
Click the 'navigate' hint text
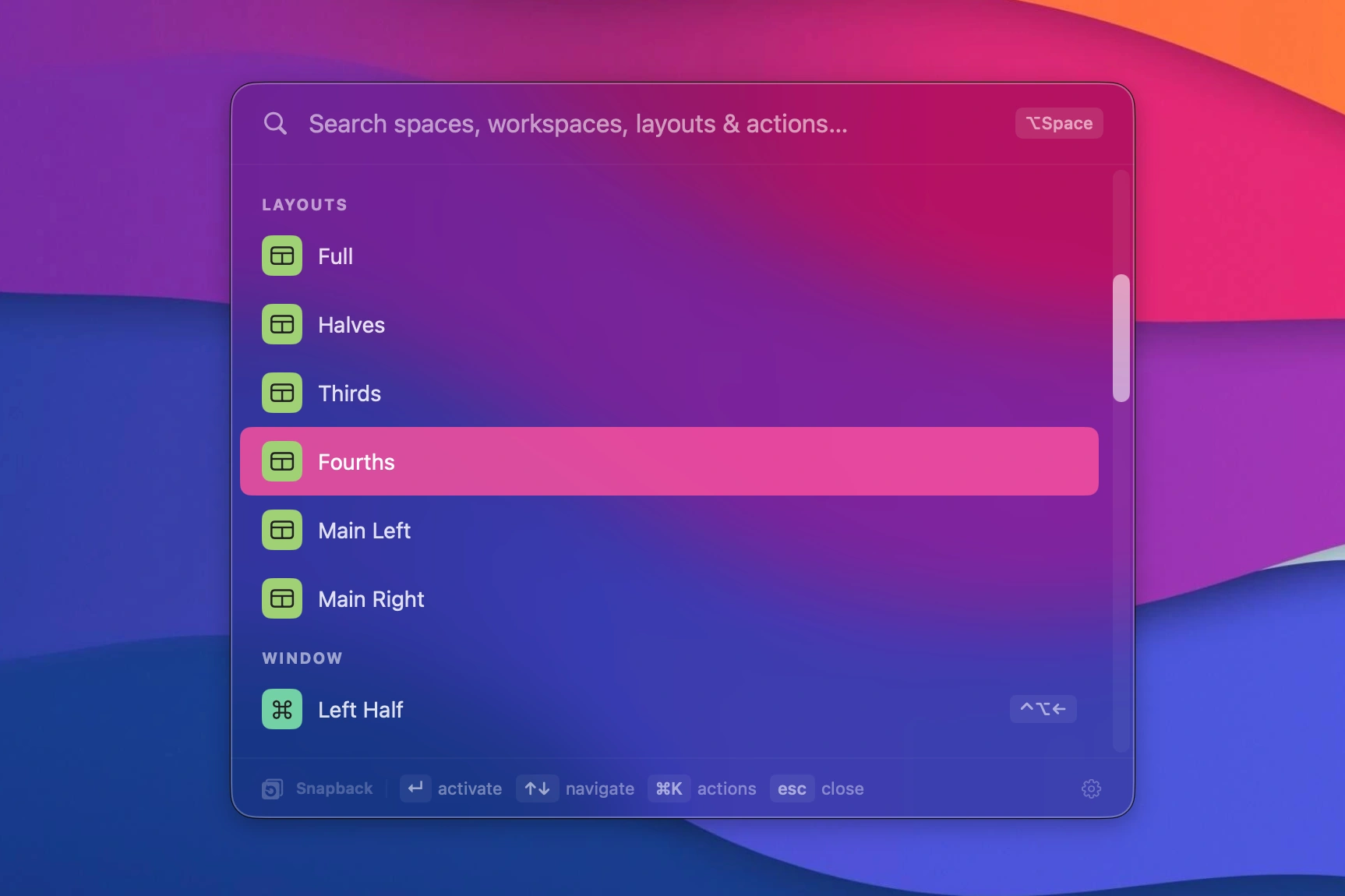(x=600, y=788)
